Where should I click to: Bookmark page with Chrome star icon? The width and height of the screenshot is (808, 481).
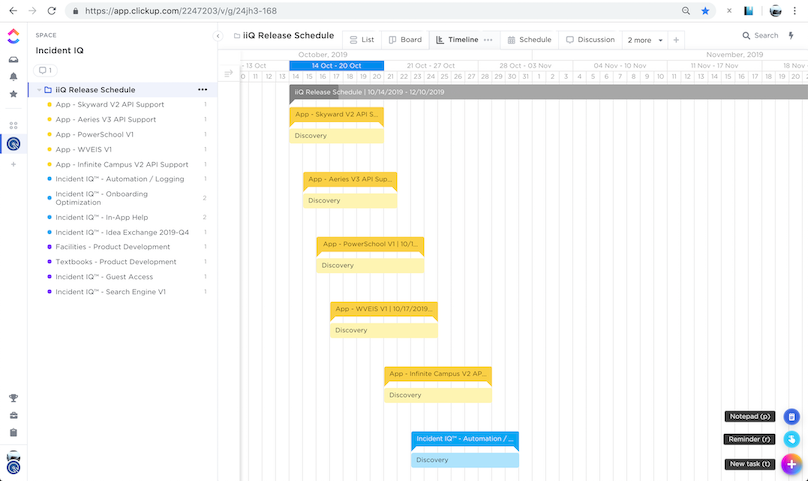coord(706,11)
